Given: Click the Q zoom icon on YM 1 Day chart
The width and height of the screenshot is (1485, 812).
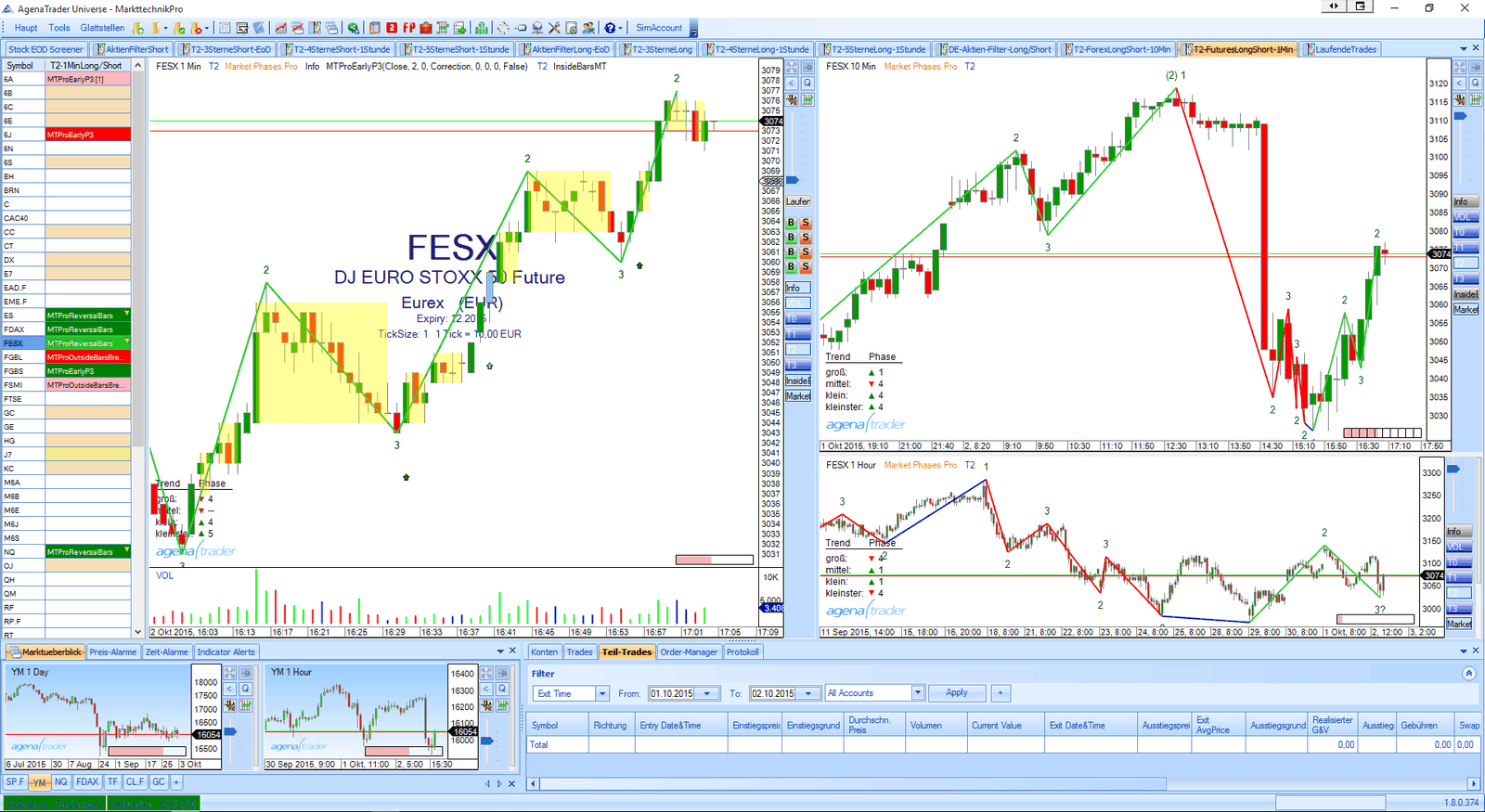Looking at the screenshot, I should point(245,689).
